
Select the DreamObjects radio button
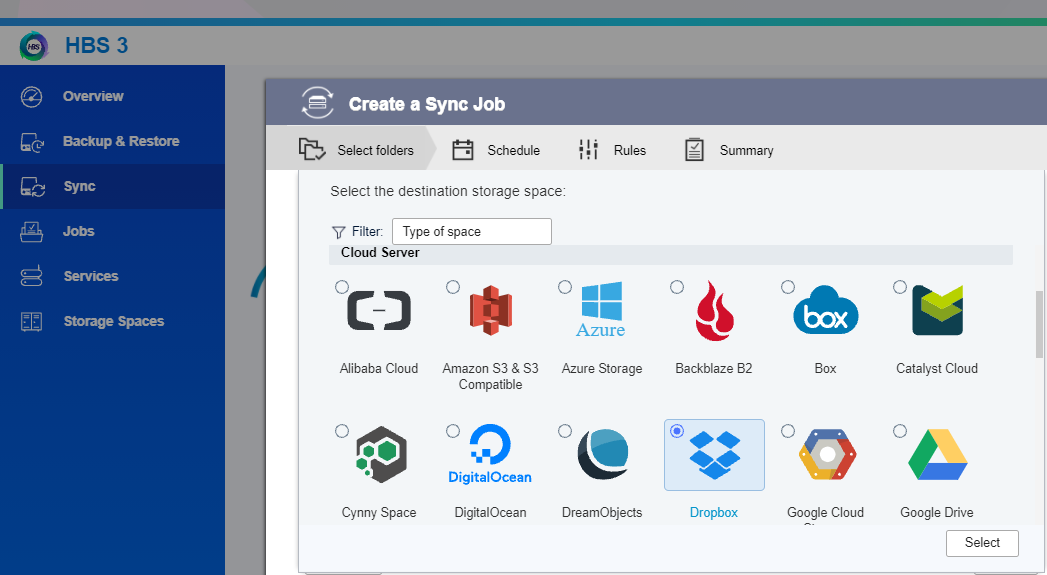tap(565, 431)
